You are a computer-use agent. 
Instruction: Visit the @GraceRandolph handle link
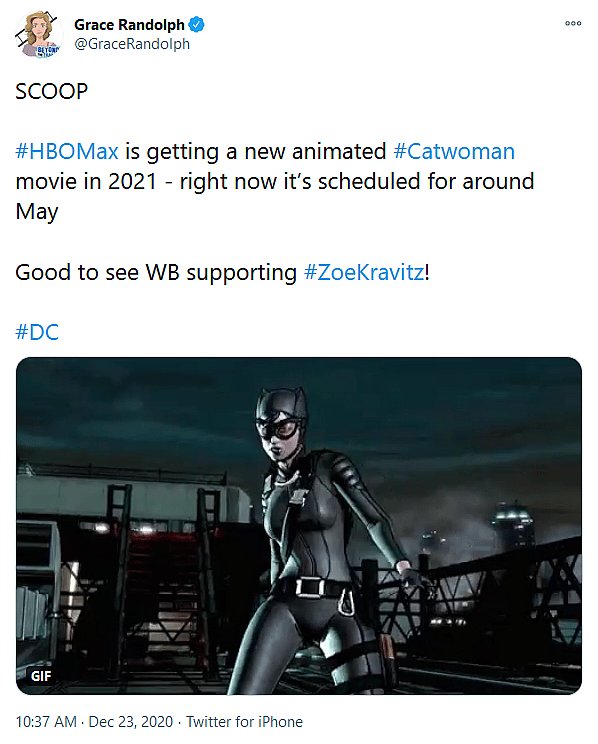coord(132,44)
